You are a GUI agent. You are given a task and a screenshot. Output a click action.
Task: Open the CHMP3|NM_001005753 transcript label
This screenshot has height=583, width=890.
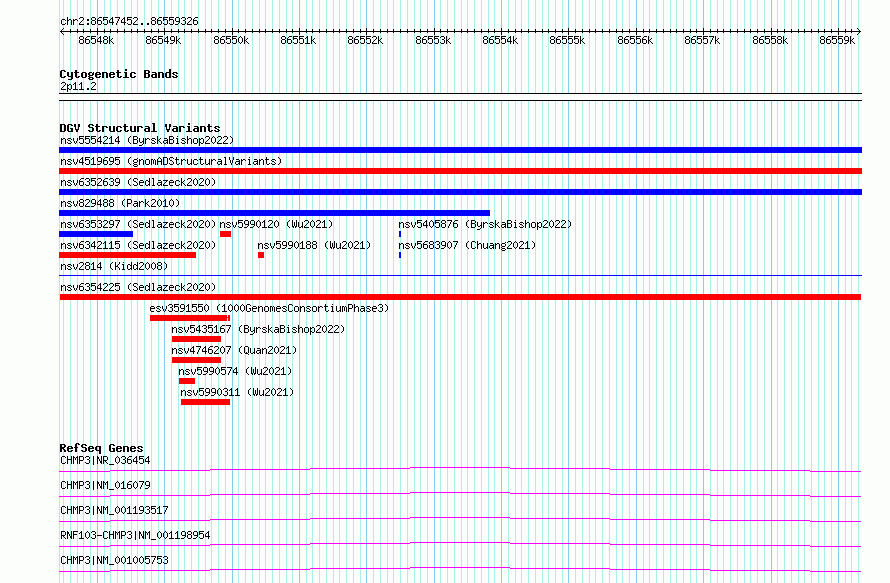(114, 560)
